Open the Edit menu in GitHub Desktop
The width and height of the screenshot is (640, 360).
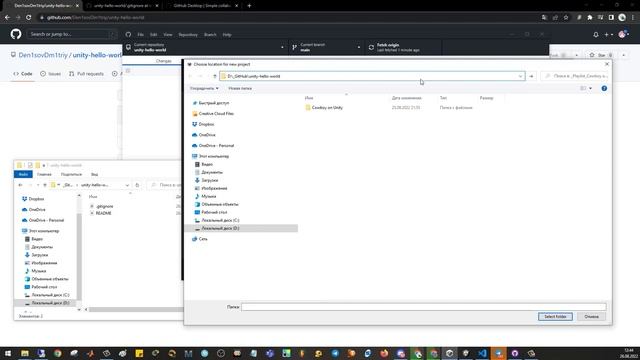point(153,35)
